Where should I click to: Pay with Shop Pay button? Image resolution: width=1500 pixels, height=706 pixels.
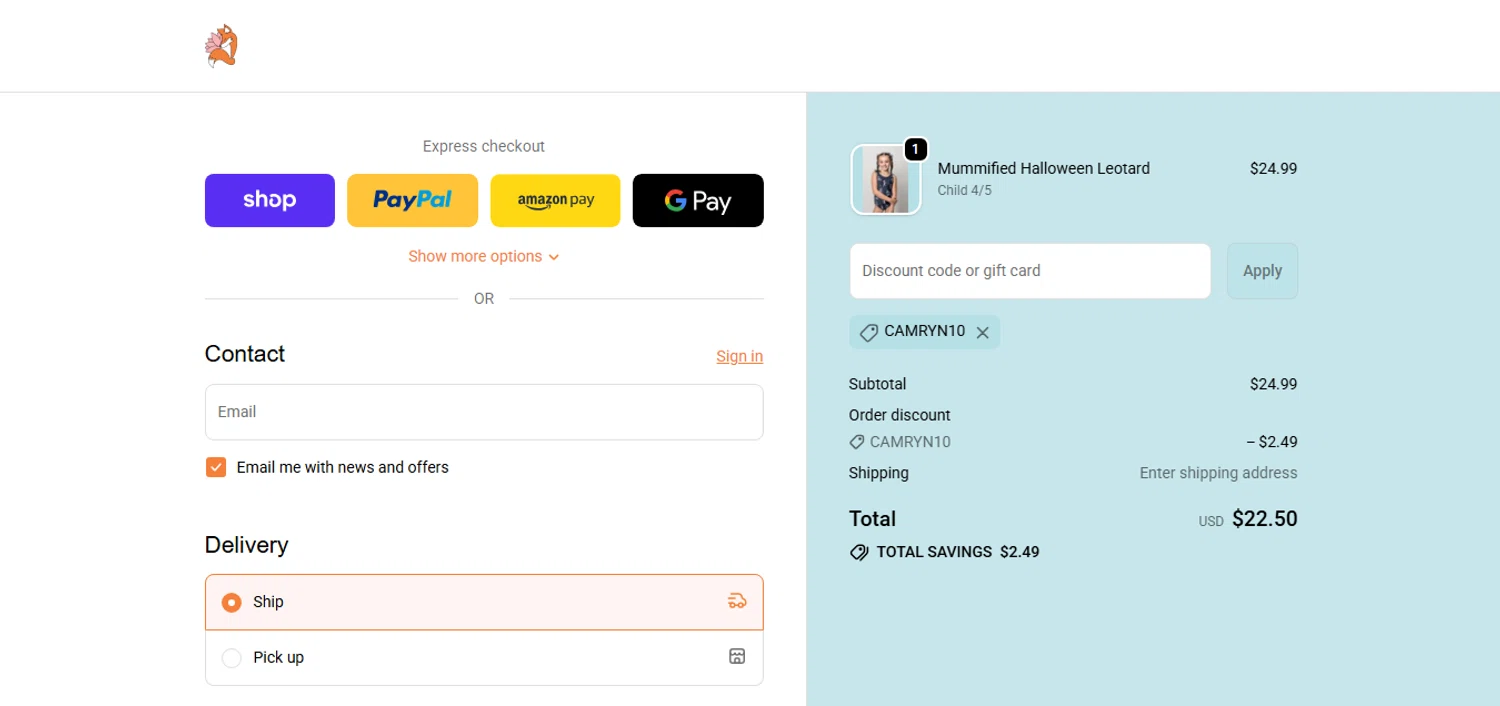(270, 200)
